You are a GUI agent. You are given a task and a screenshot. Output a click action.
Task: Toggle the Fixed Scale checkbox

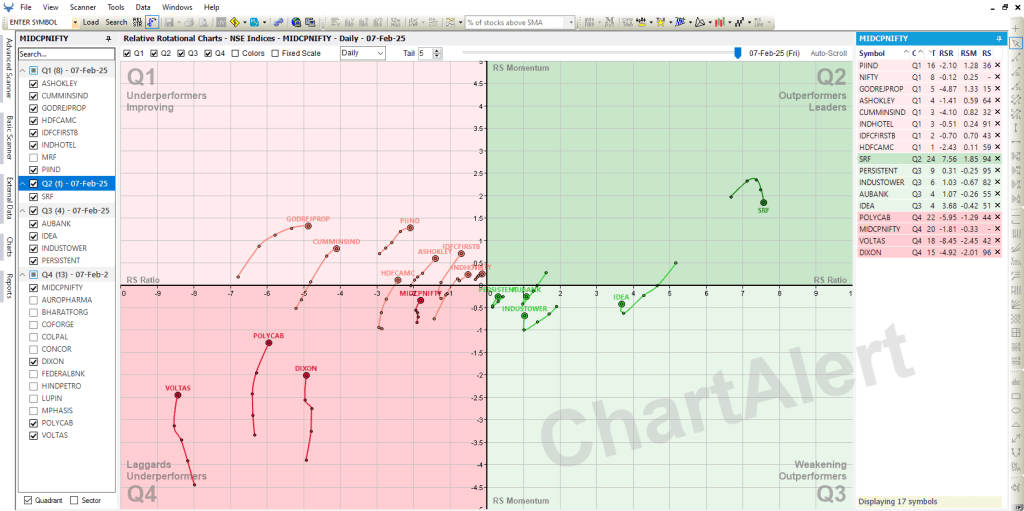[x=276, y=53]
